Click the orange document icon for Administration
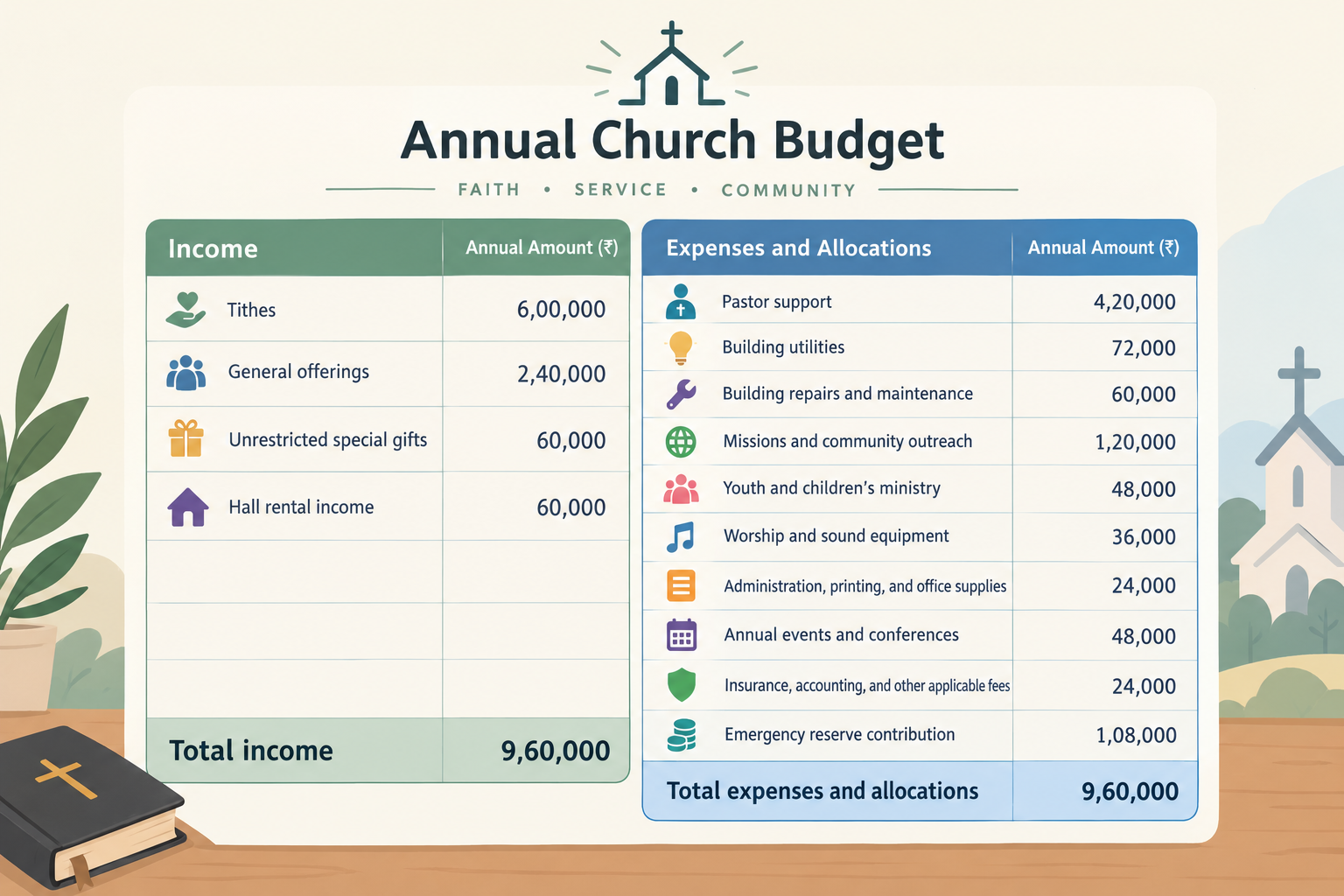 pos(681,585)
